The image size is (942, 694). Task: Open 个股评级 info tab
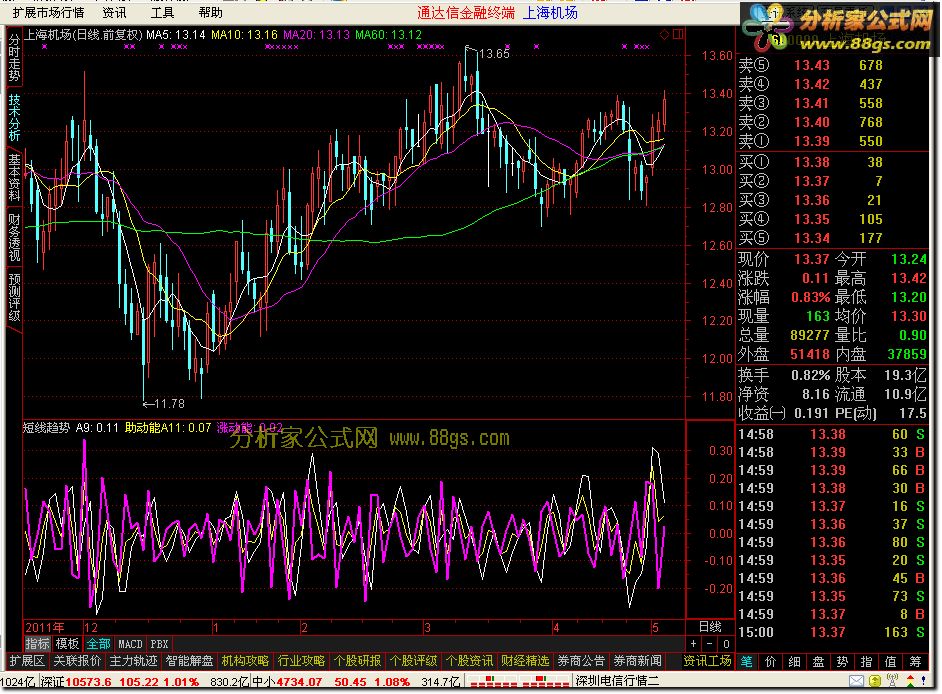point(413,661)
